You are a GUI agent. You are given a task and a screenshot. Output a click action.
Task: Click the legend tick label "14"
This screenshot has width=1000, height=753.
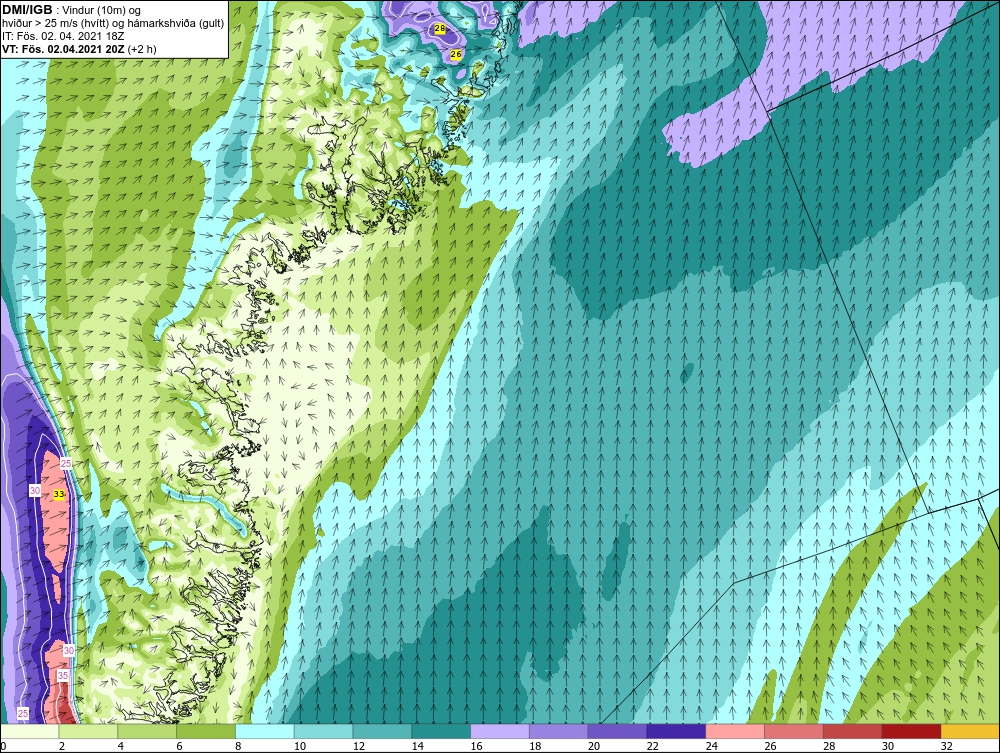pyautogui.click(x=417, y=746)
